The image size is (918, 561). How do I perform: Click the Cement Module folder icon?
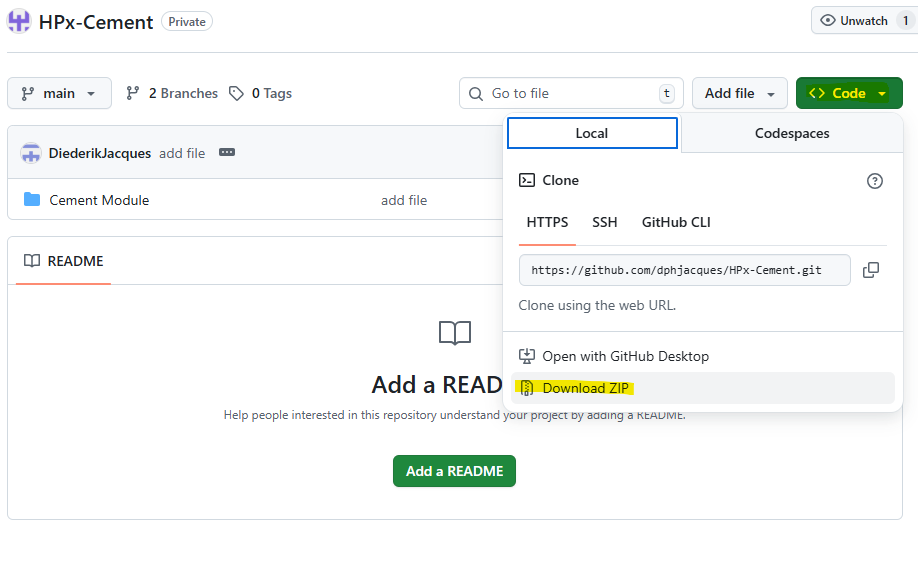[32, 200]
